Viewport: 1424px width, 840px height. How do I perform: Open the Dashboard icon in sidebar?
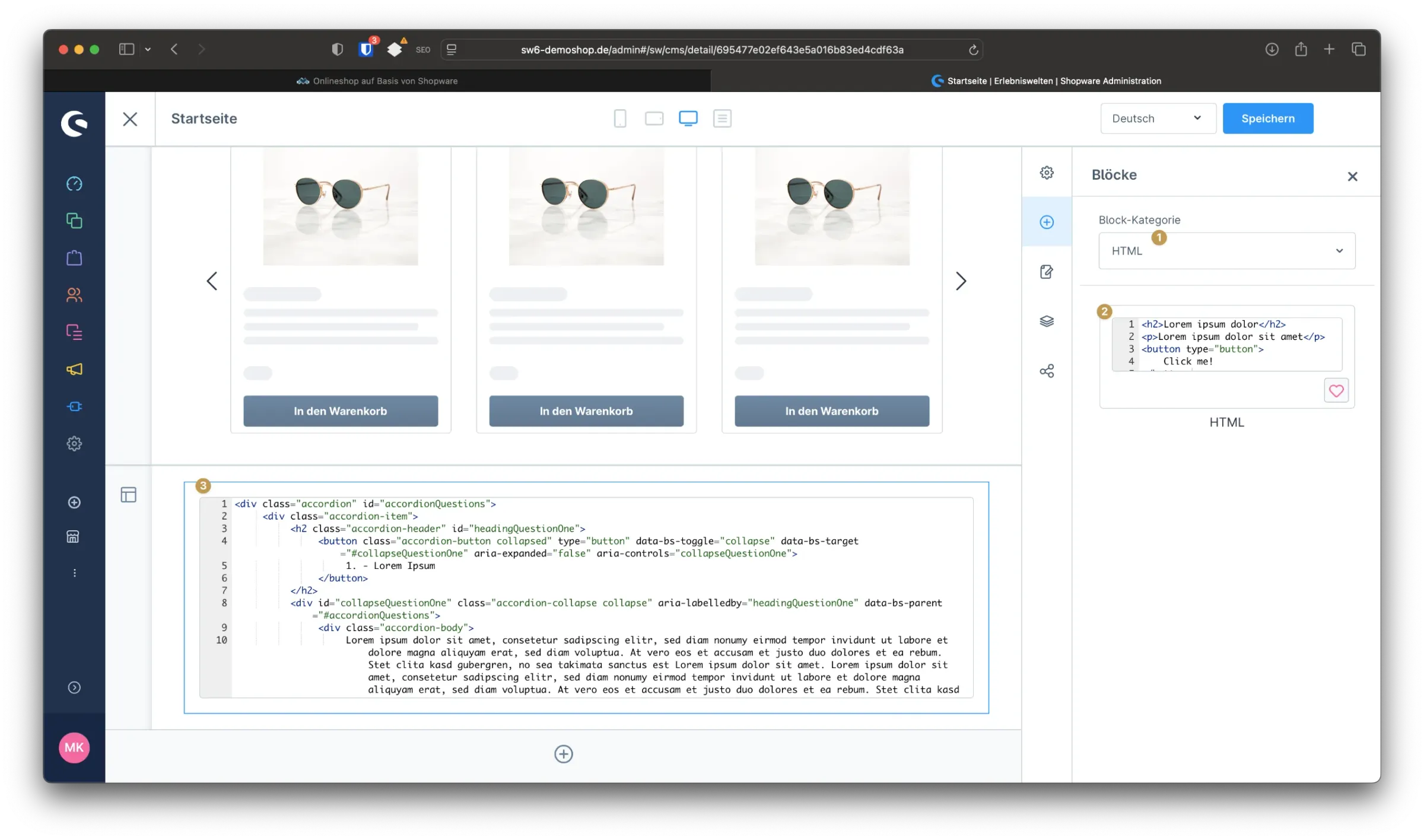[x=74, y=184]
